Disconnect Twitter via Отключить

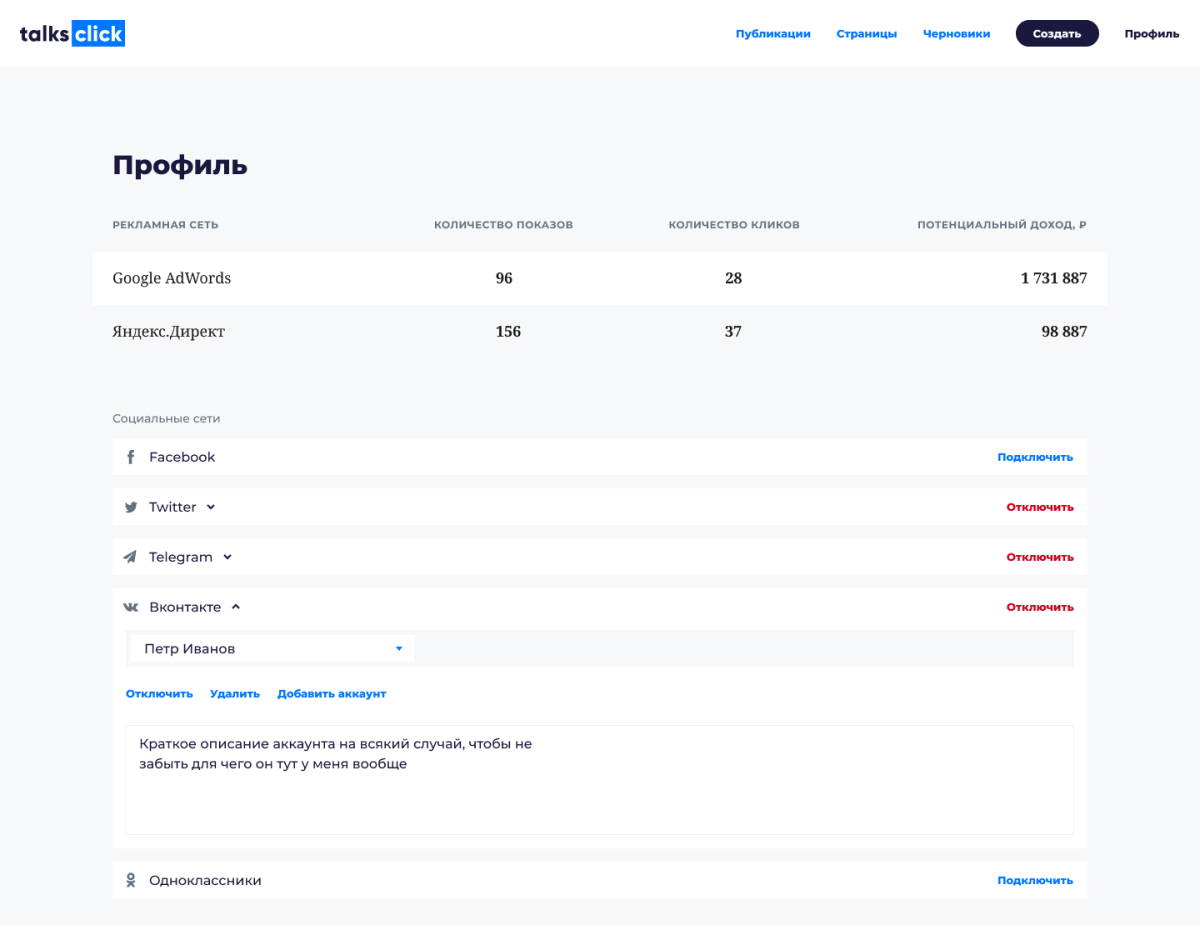pyautogui.click(x=1040, y=507)
